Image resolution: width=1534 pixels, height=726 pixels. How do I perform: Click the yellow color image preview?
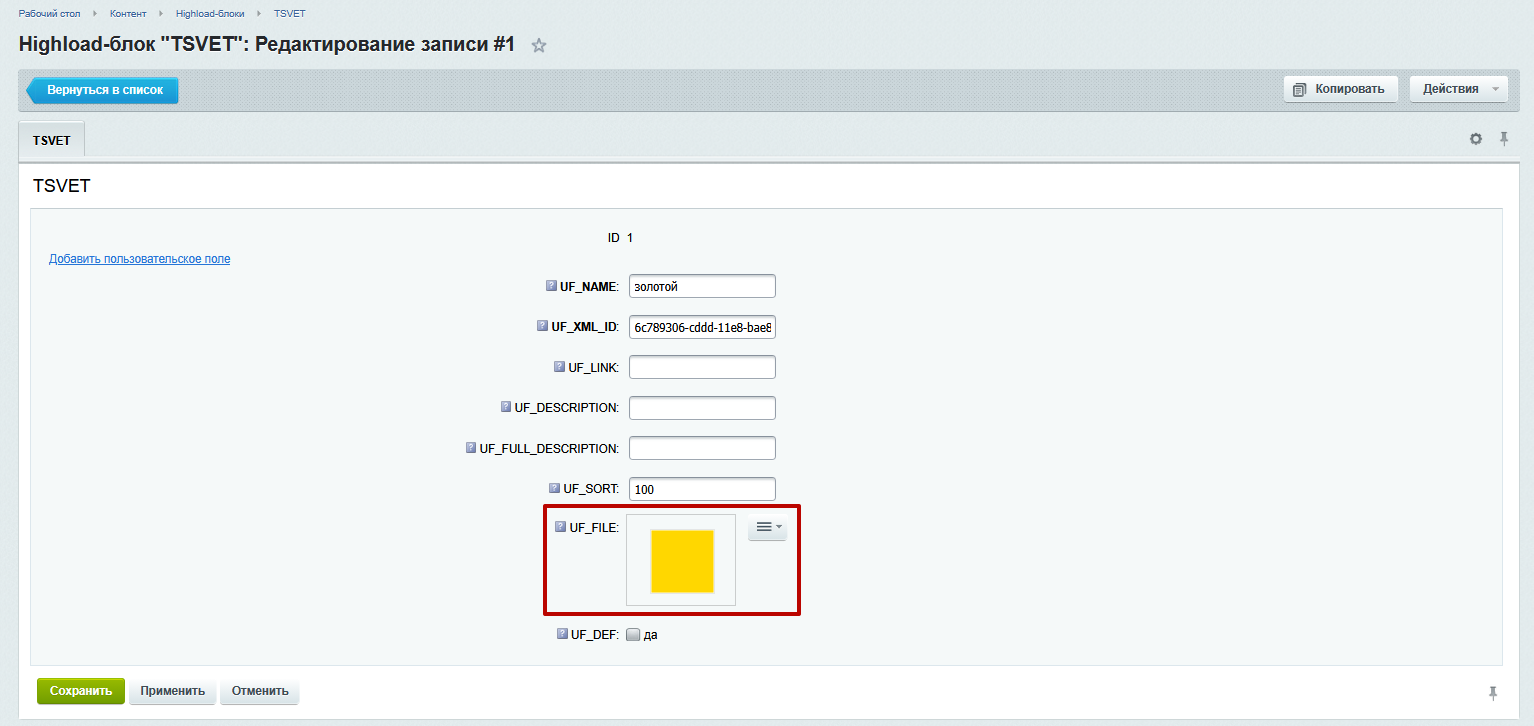[681, 561]
